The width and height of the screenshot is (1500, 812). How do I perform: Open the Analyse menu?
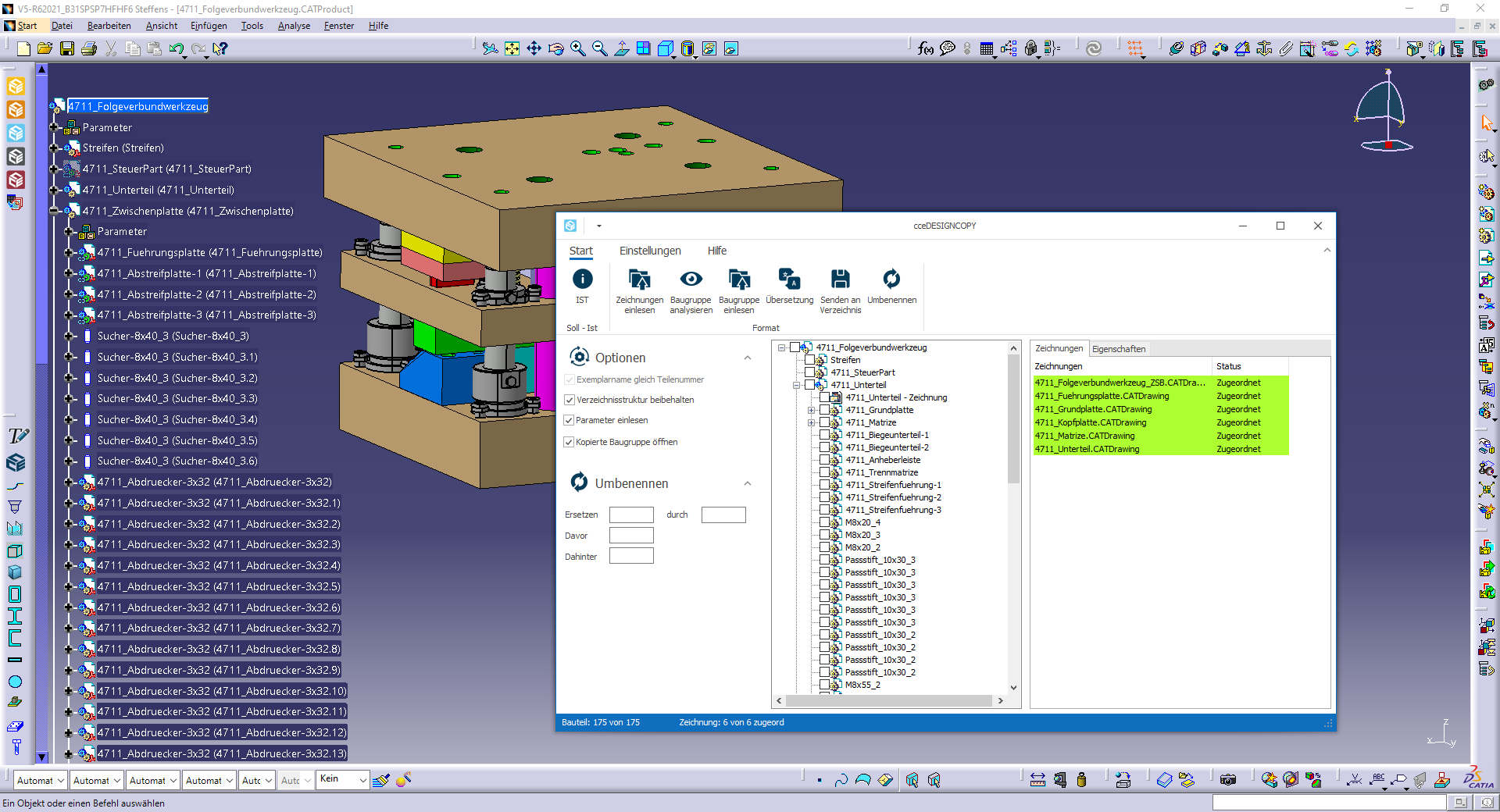tap(294, 26)
